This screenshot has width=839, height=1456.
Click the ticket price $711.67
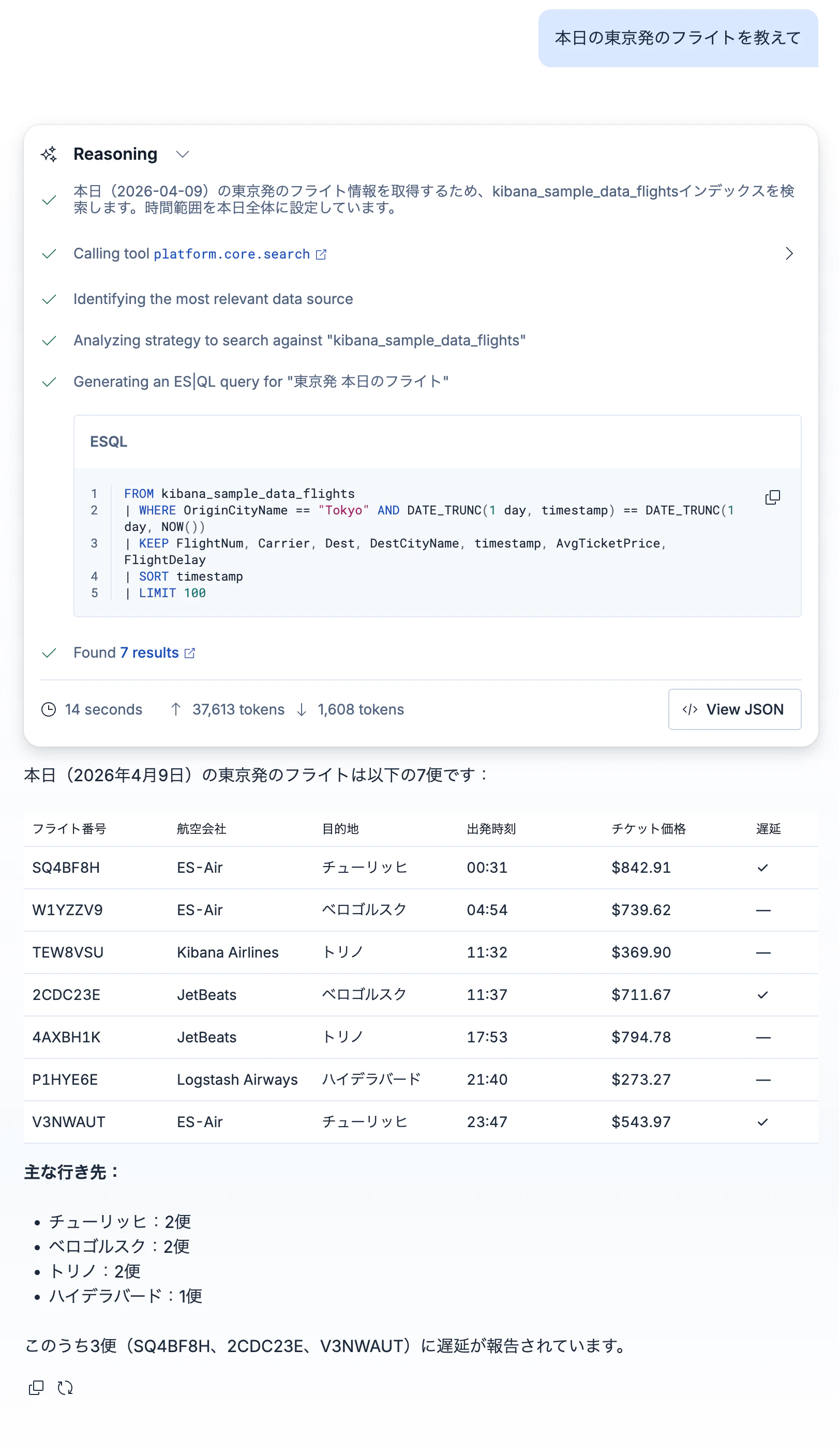[x=641, y=995]
